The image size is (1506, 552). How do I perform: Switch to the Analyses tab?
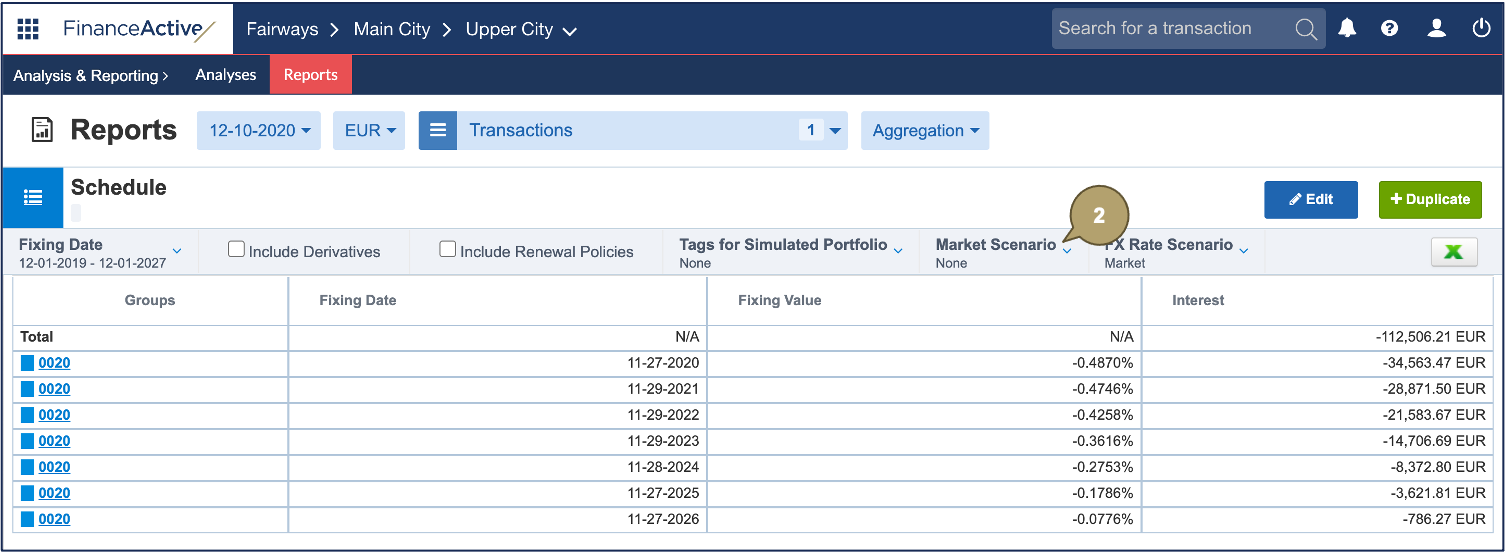(x=226, y=75)
